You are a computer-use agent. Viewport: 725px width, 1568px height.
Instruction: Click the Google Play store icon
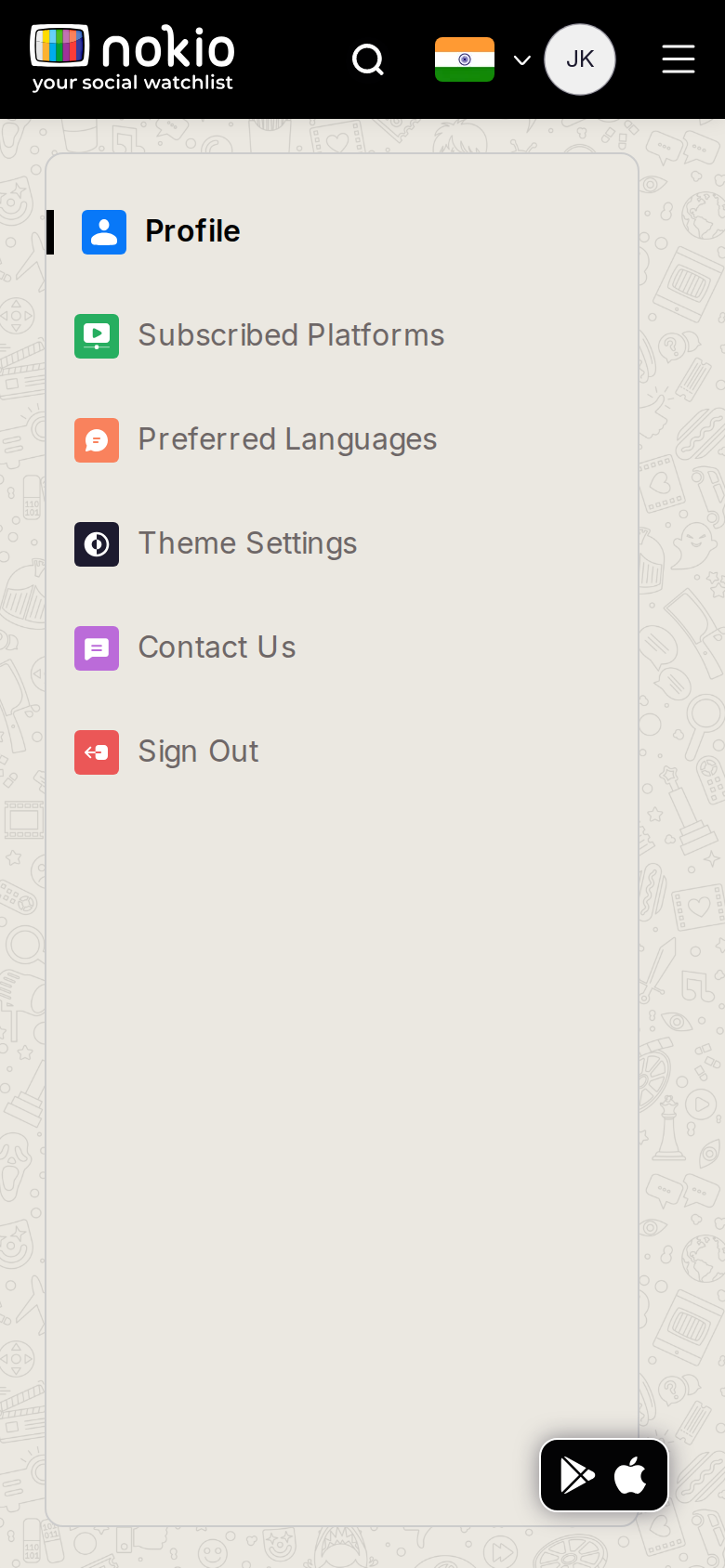click(577, 1475)
